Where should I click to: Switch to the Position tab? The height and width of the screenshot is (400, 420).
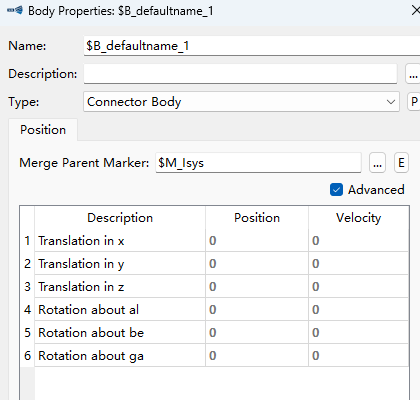(43, 130)
